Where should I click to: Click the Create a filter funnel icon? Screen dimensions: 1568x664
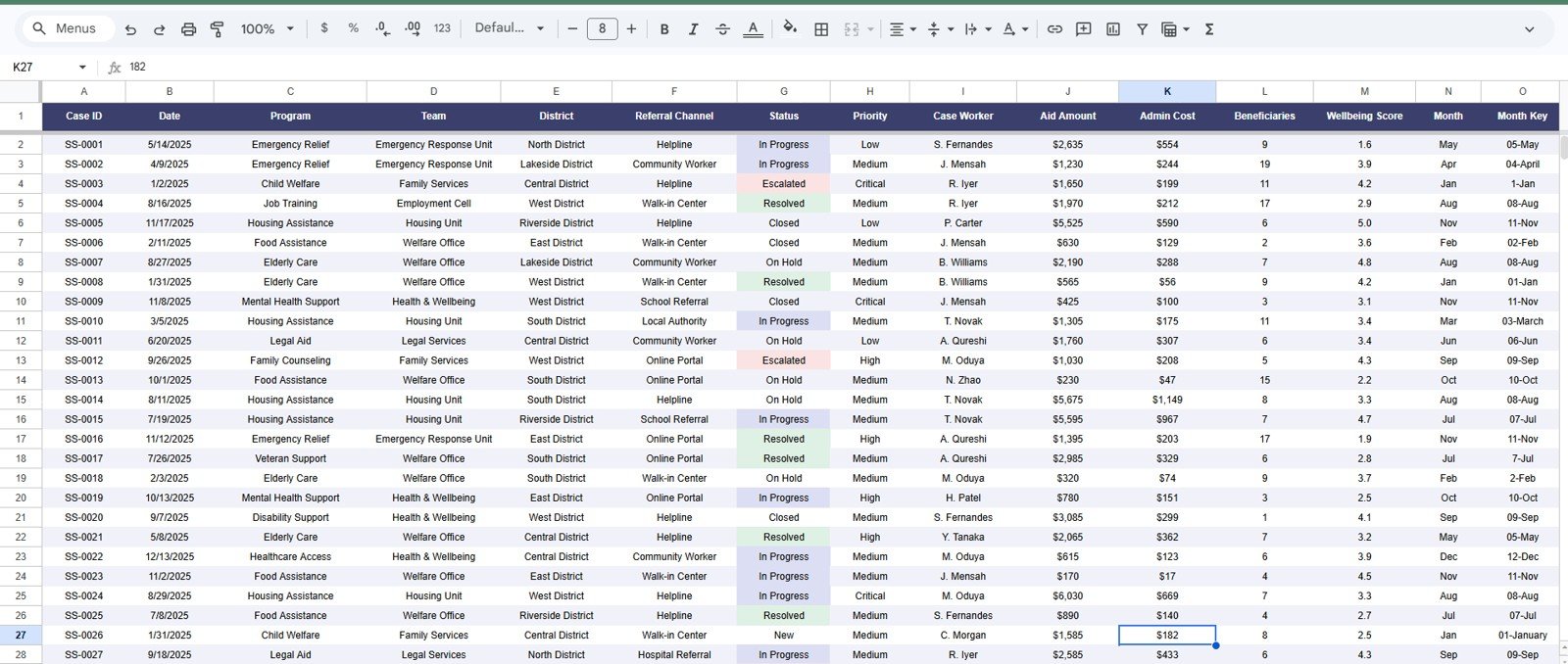1142,29
